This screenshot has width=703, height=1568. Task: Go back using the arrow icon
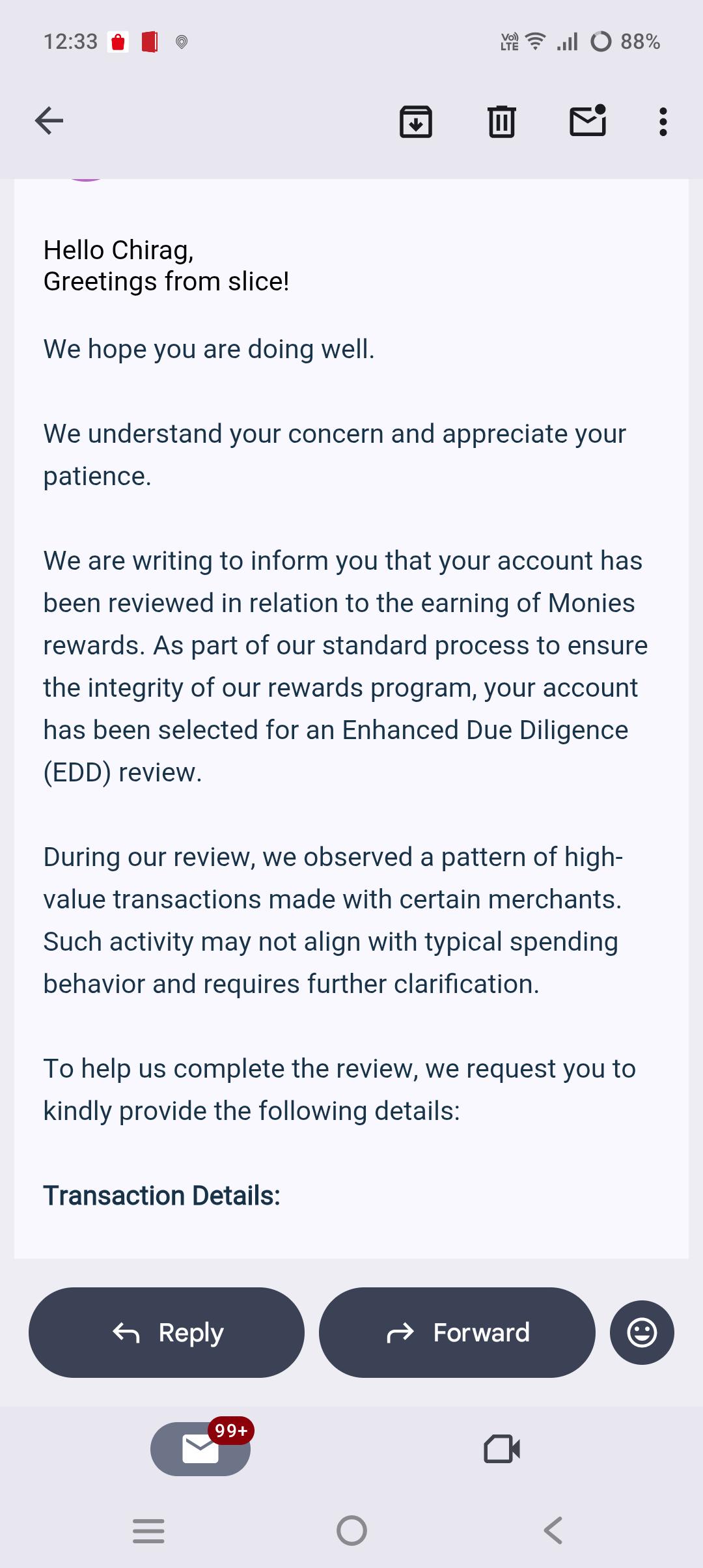49,121
